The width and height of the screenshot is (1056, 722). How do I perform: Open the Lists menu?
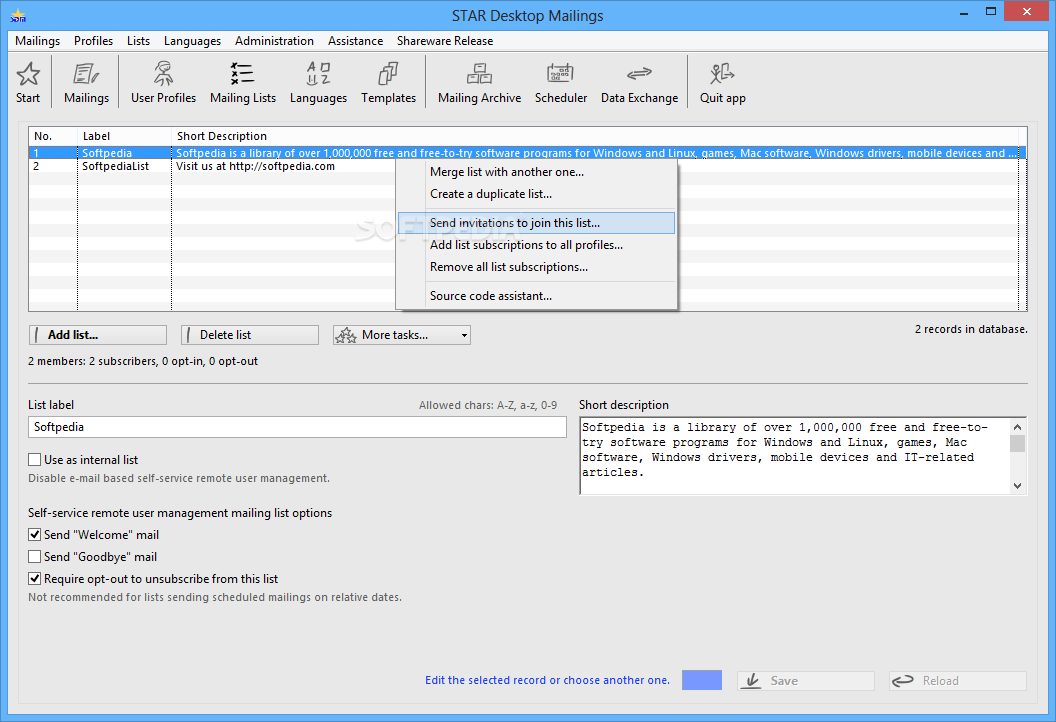pyautogui.click(x=138, y=40)
